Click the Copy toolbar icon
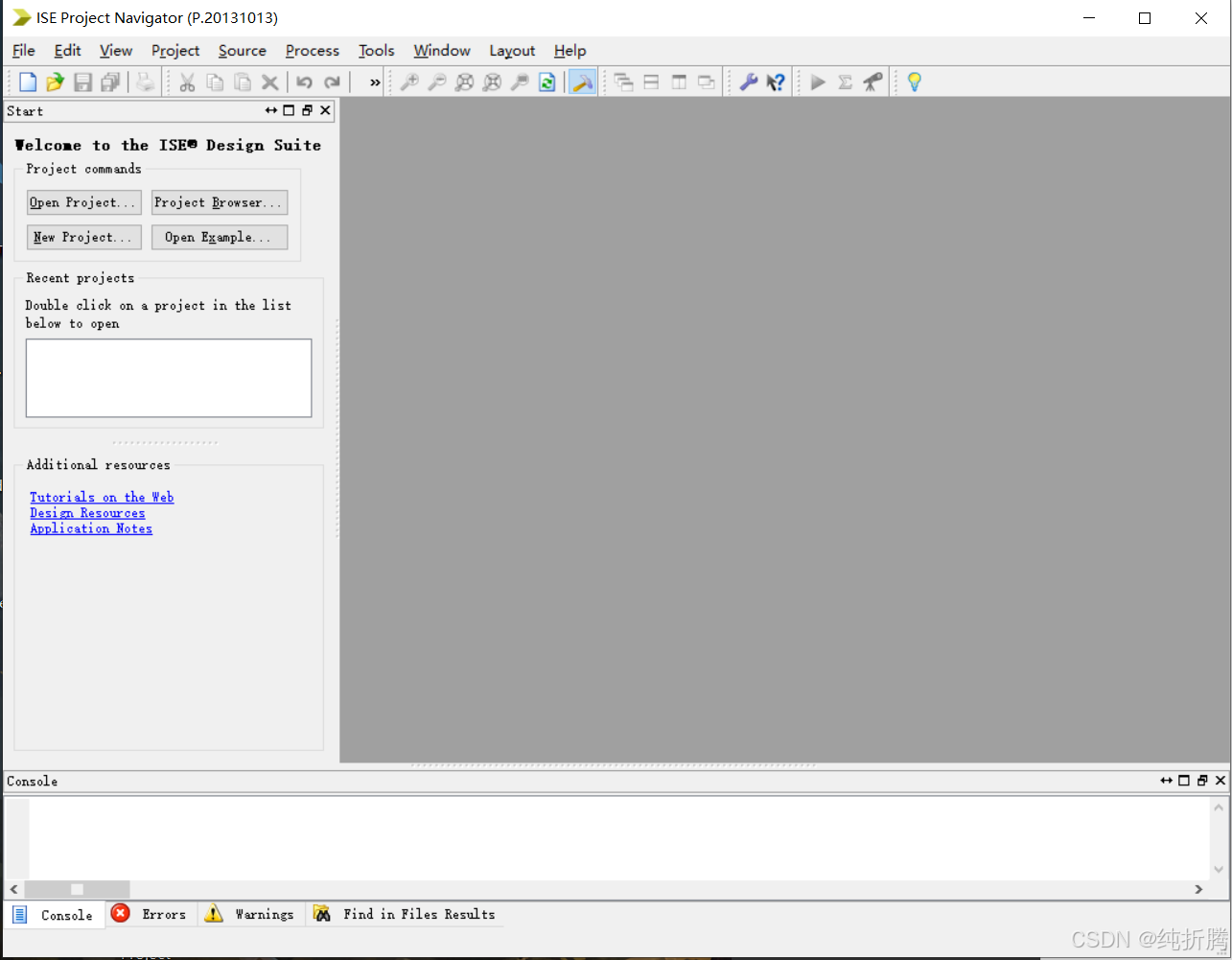The width and height of the screenshot is (1232, 960). tap(215, 82)
